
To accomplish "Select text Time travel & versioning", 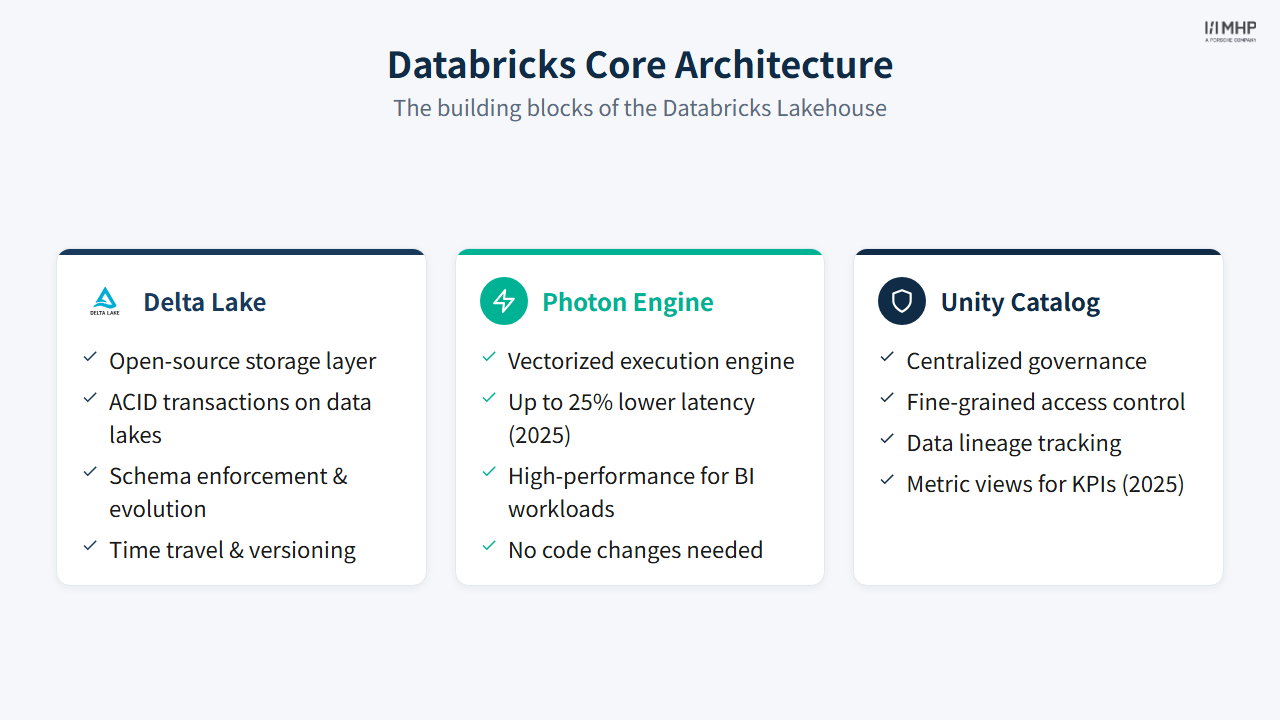I will click(232, 550).
